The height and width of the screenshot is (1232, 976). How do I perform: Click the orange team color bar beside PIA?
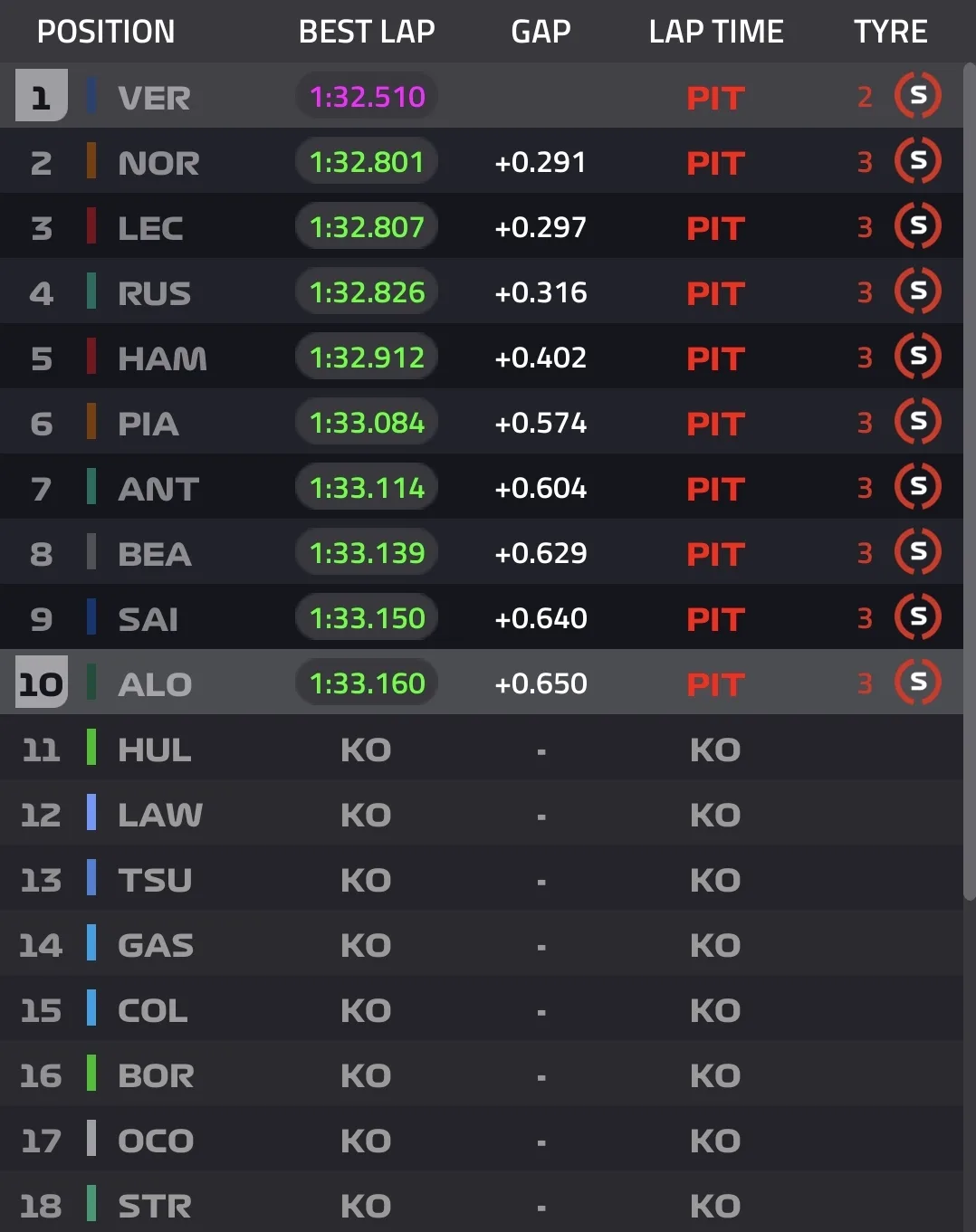coord(91,422)
